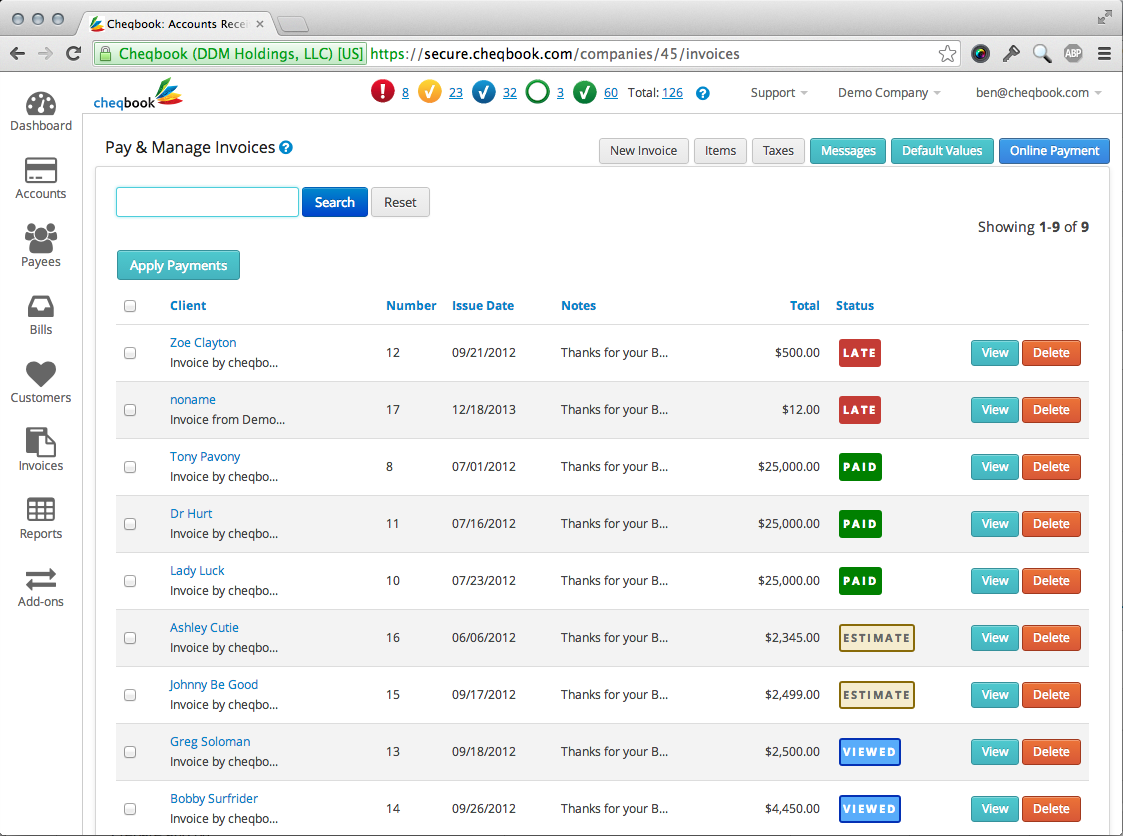Sort invoices by Number column
Screen dimensions: 1123x836
click(x=411, y=306)
